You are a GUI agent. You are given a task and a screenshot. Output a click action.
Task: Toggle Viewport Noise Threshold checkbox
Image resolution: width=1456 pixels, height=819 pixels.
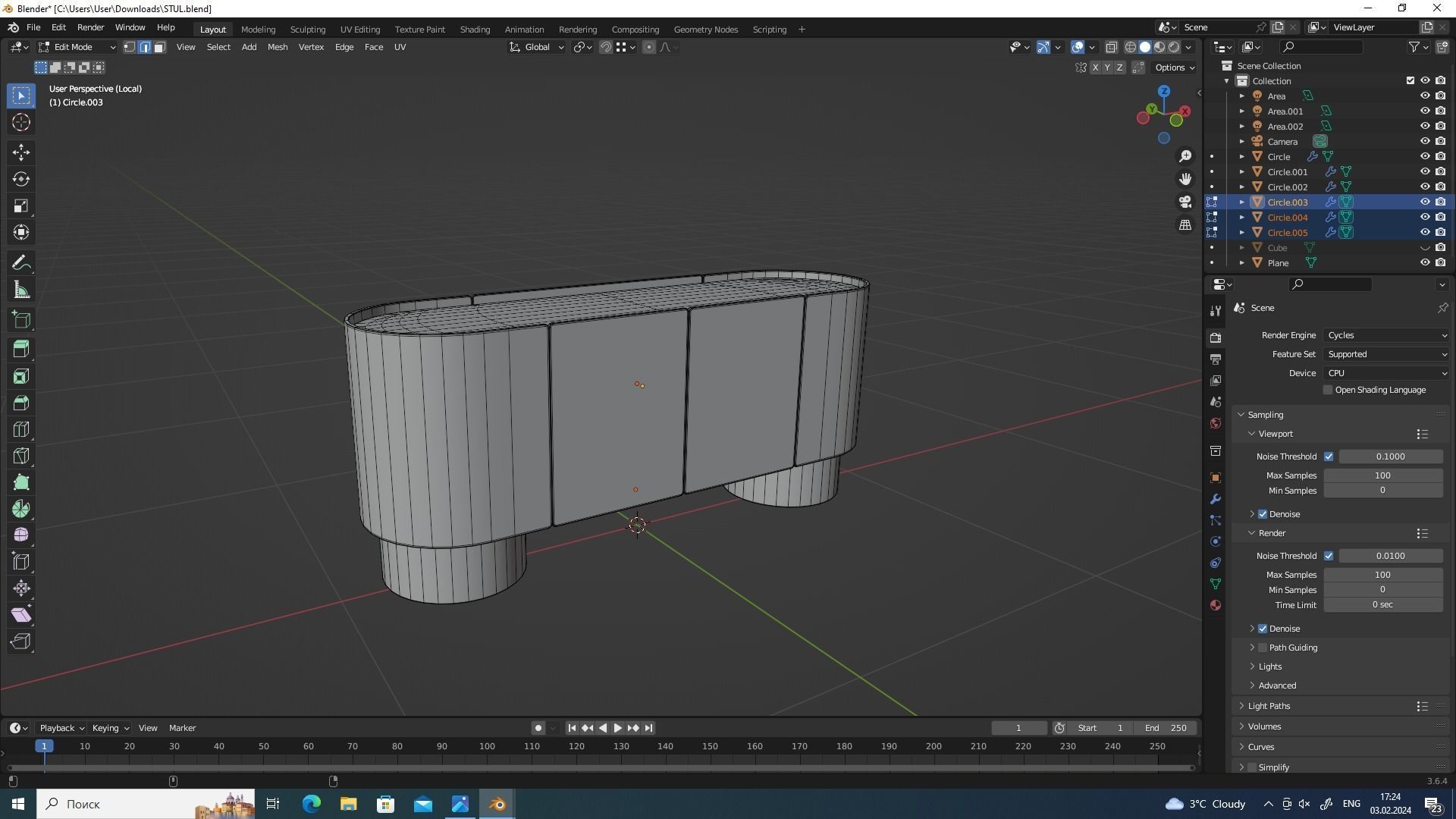coord(1328,457)
